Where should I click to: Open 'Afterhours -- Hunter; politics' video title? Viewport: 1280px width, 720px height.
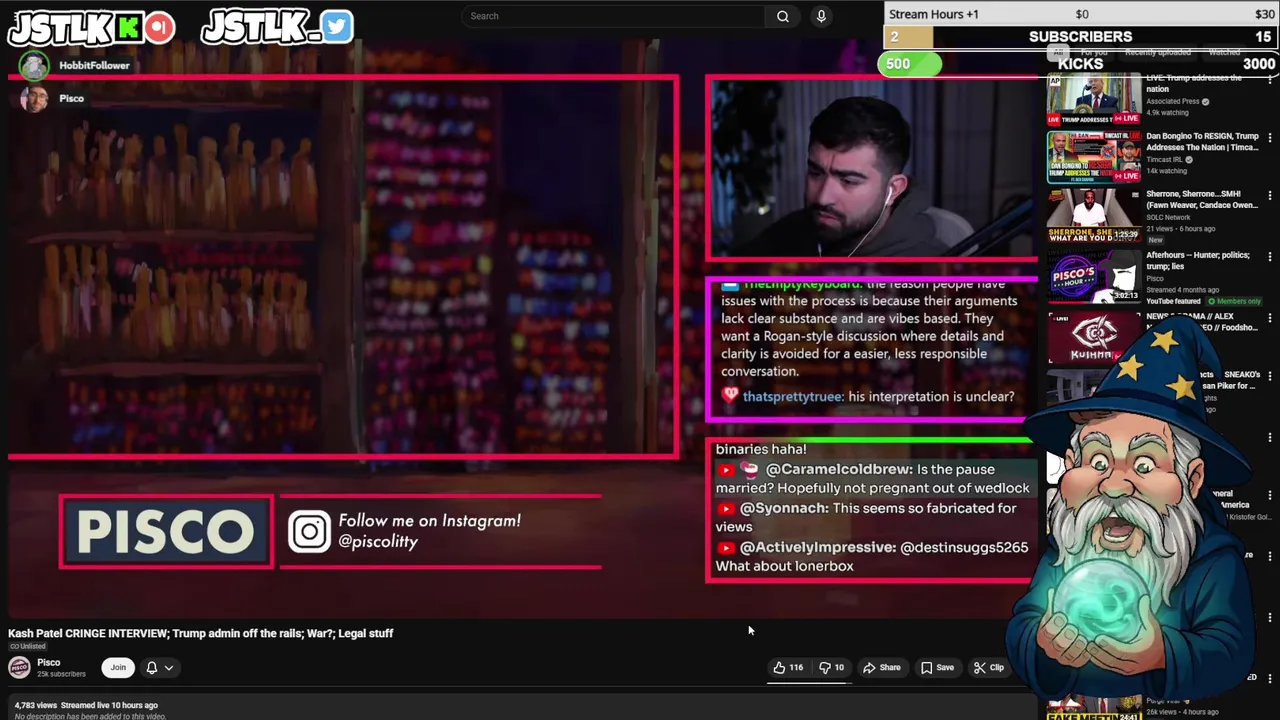point(1198,260)
